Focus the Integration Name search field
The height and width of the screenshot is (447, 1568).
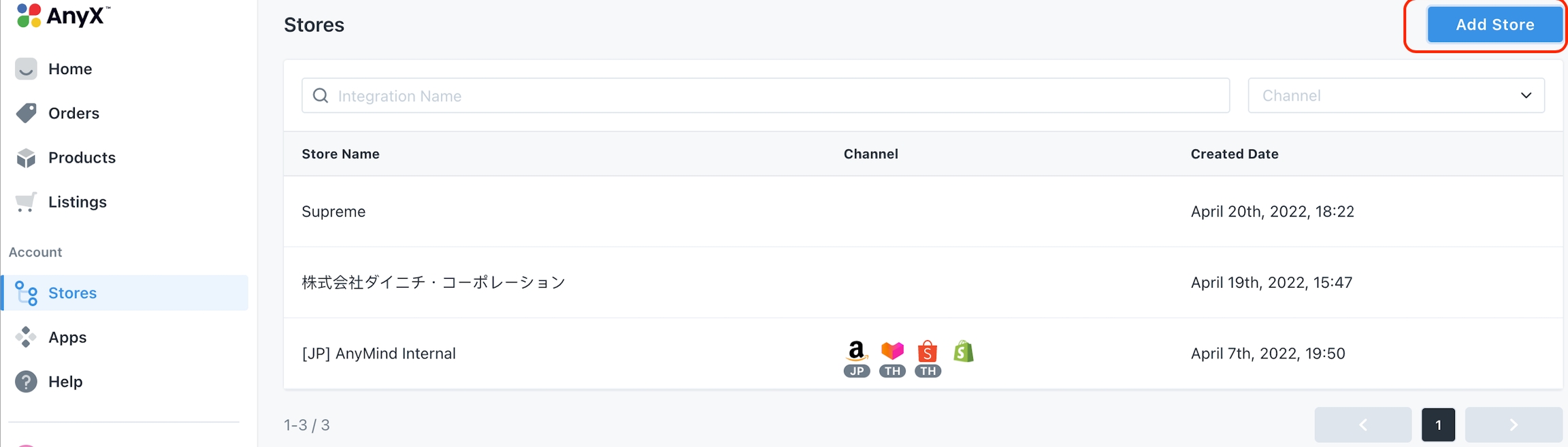click(776, 96)
